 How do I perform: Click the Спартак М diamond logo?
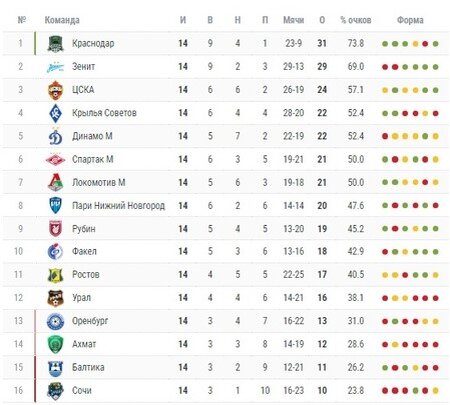(55, 160)
